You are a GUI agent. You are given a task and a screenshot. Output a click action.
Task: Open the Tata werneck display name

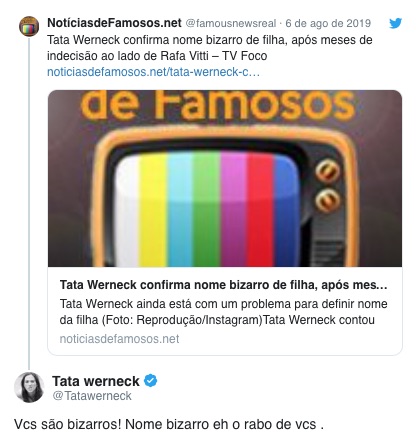pyautogui.click(x=96, y=381)
